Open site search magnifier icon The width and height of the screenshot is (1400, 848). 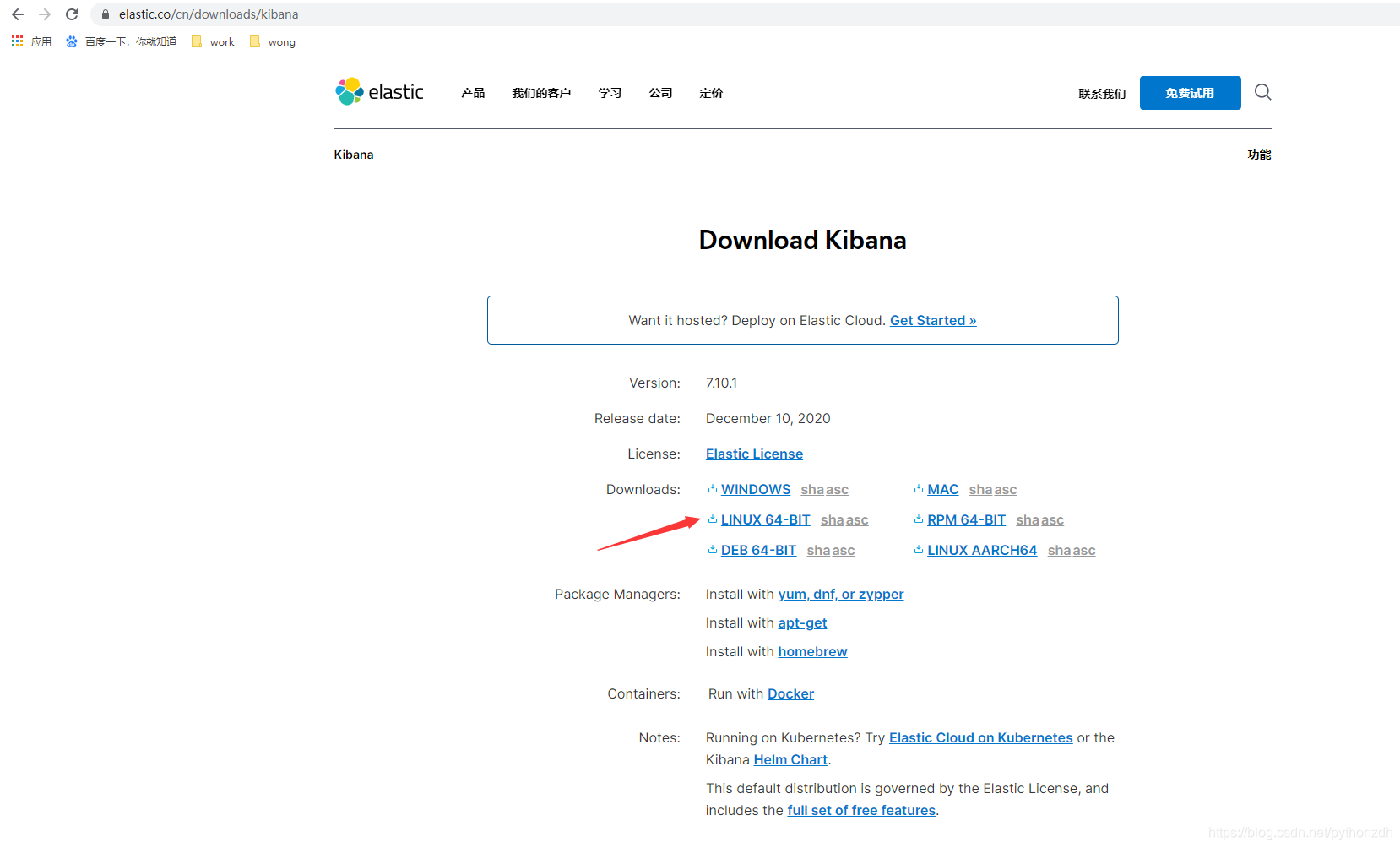click(1262, 92)
